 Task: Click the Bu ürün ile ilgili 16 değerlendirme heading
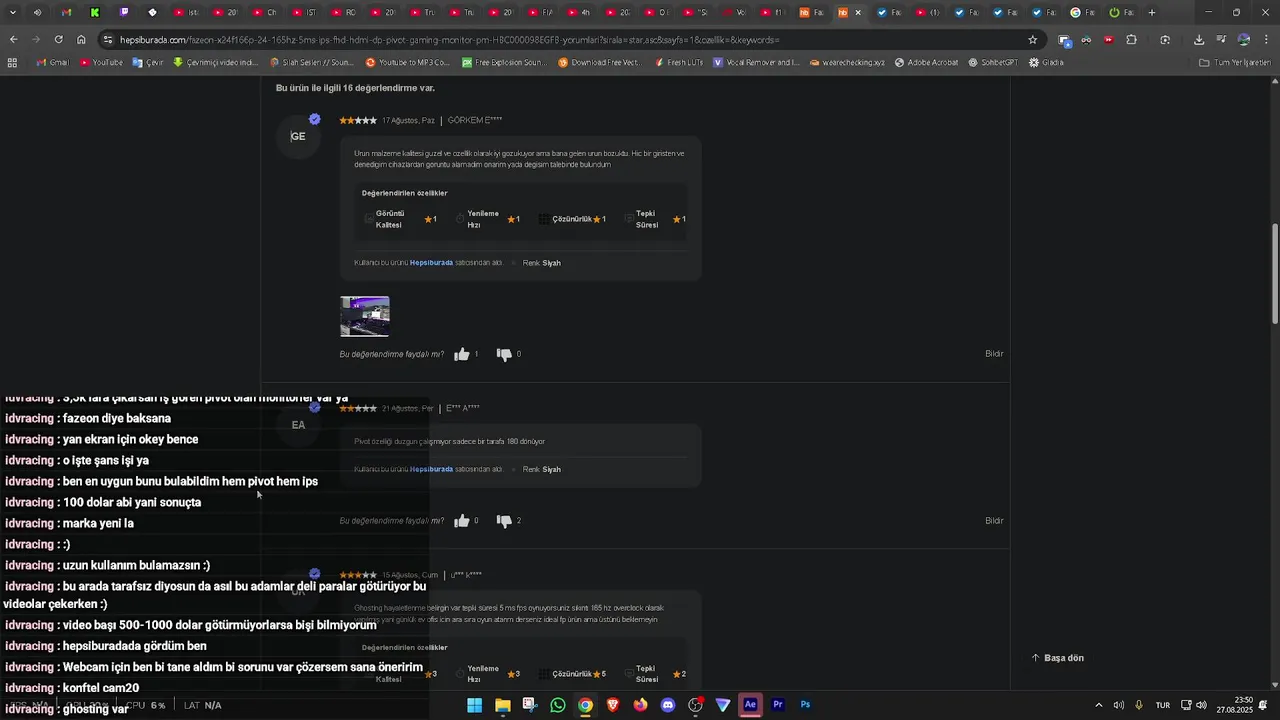click(x=355, y=88)
